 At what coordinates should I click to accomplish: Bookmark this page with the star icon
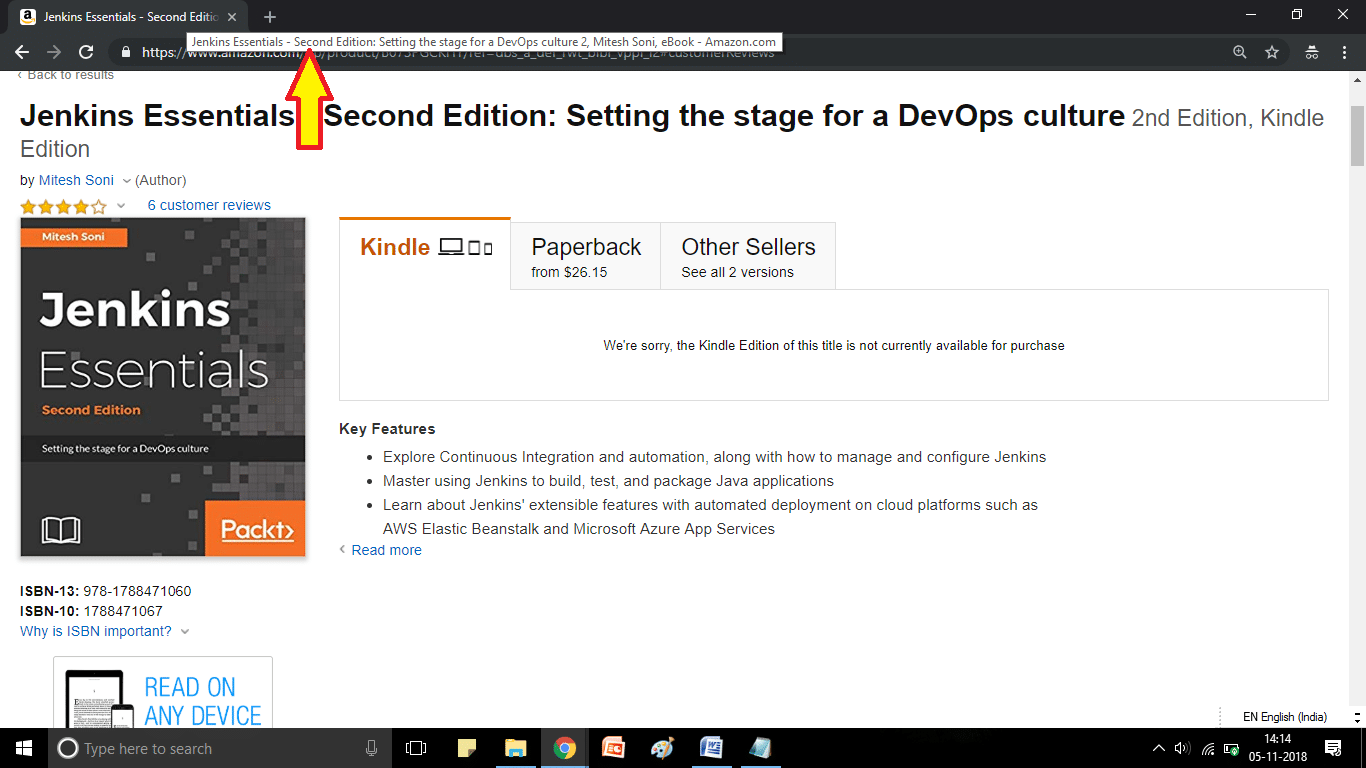[x=1272, y=52]
